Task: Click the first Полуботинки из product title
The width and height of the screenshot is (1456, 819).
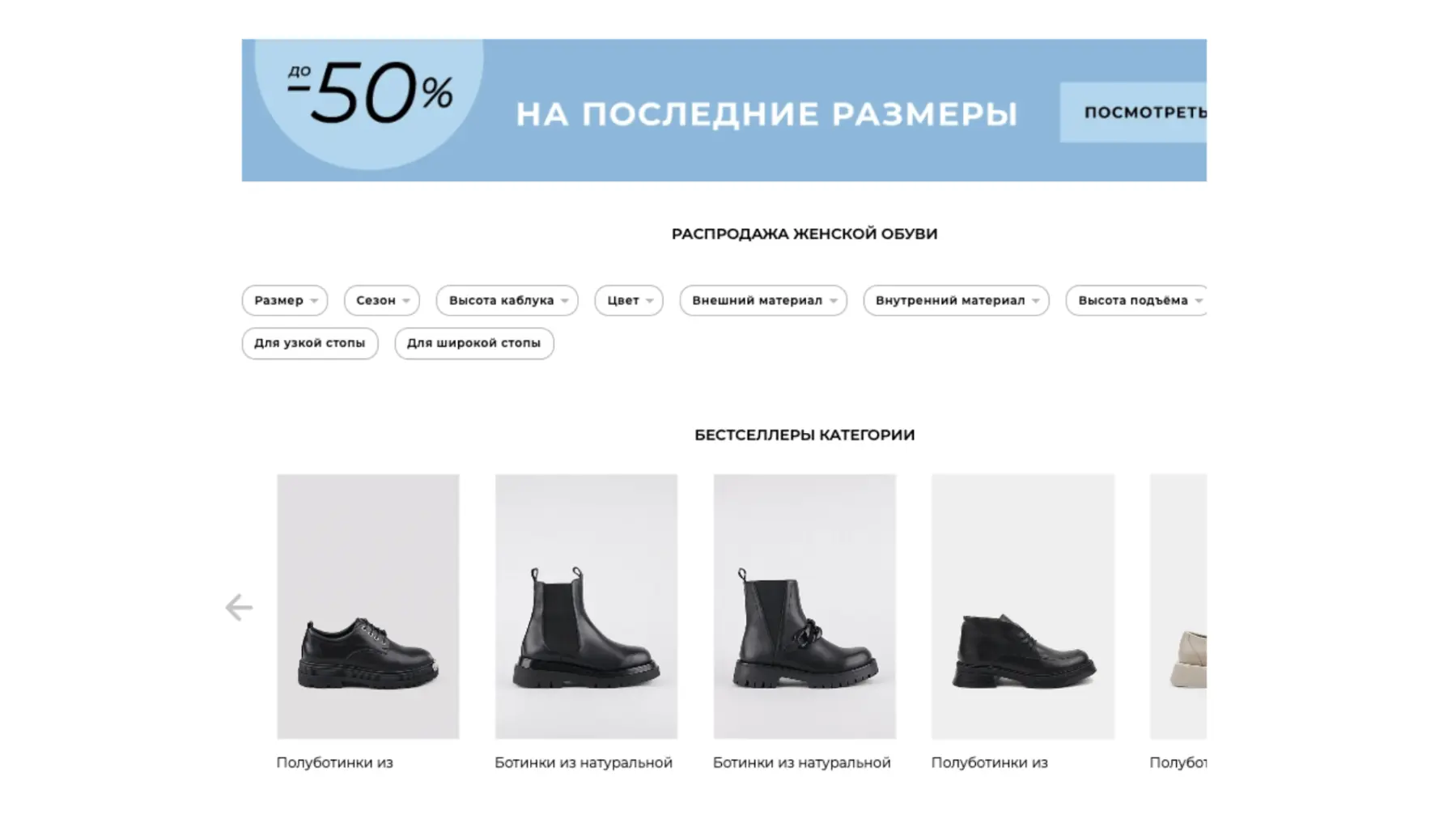Action: 334,762
